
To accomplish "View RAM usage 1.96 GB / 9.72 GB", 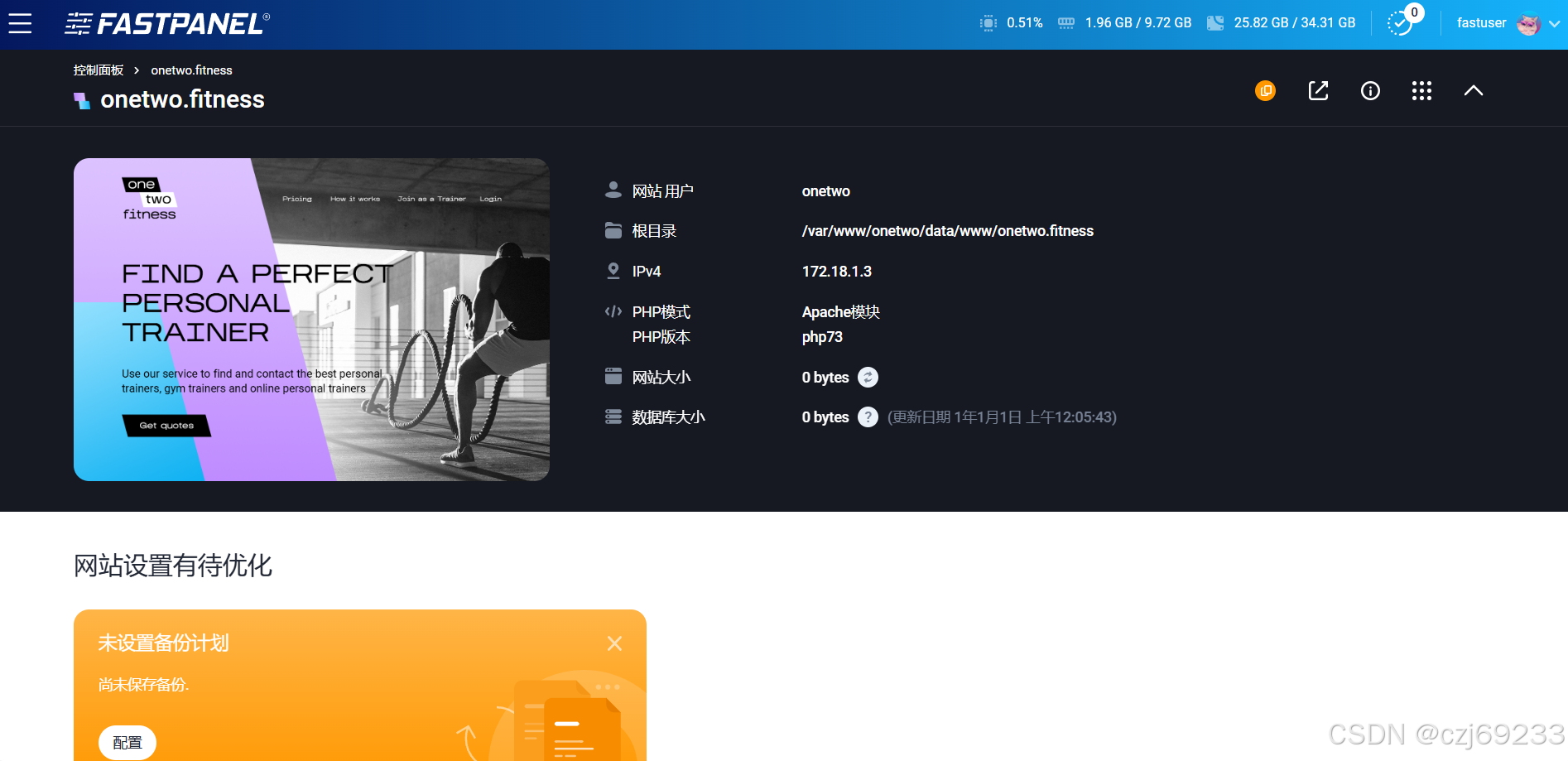I will click(1125, 23).
